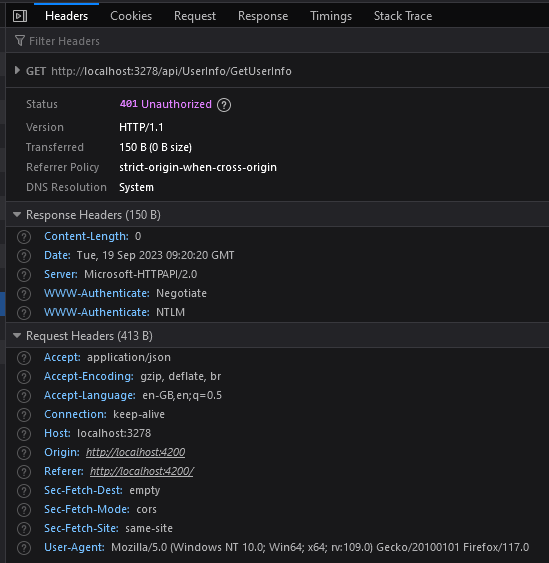549x563 pixels.
Task: Select the Sec-Fetch-Dest empty value
Action: click(145, 490)
